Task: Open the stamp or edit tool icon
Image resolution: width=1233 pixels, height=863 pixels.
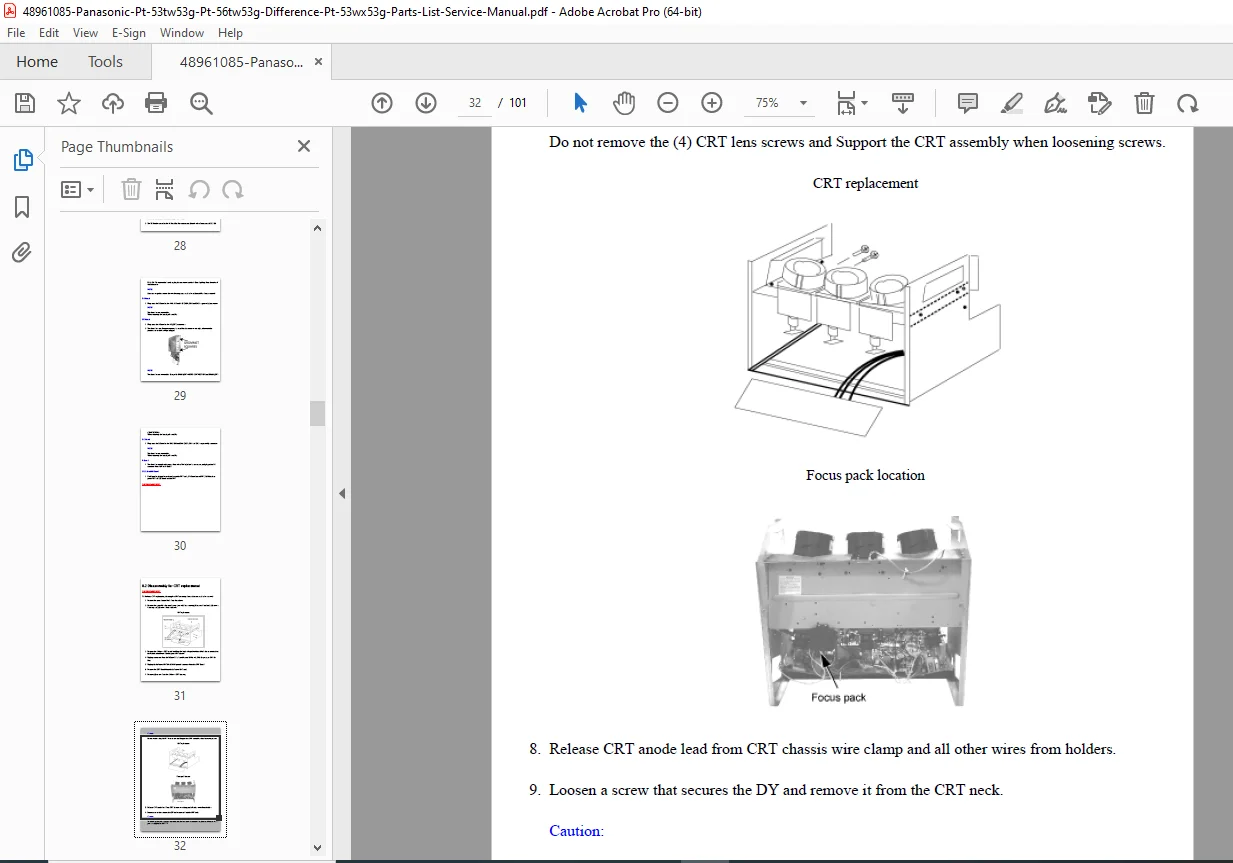Action: point(1100,103)
